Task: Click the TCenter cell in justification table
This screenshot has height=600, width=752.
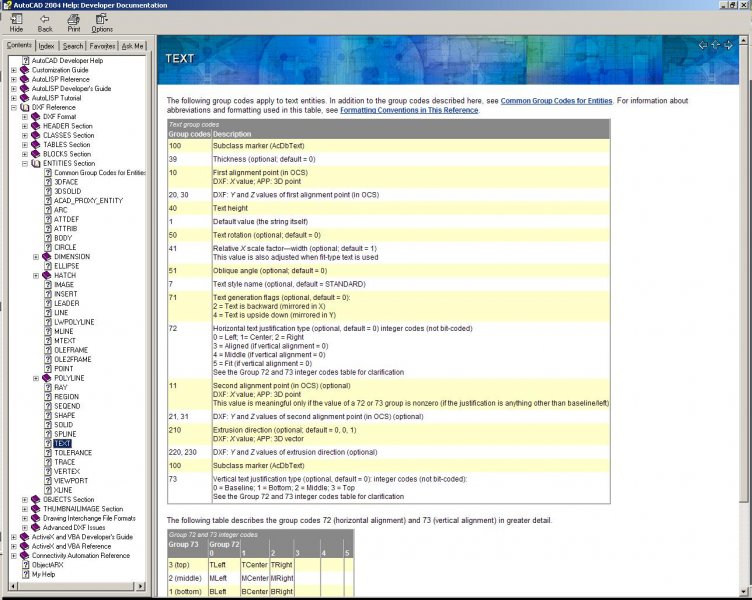Action: click(254, 565)
